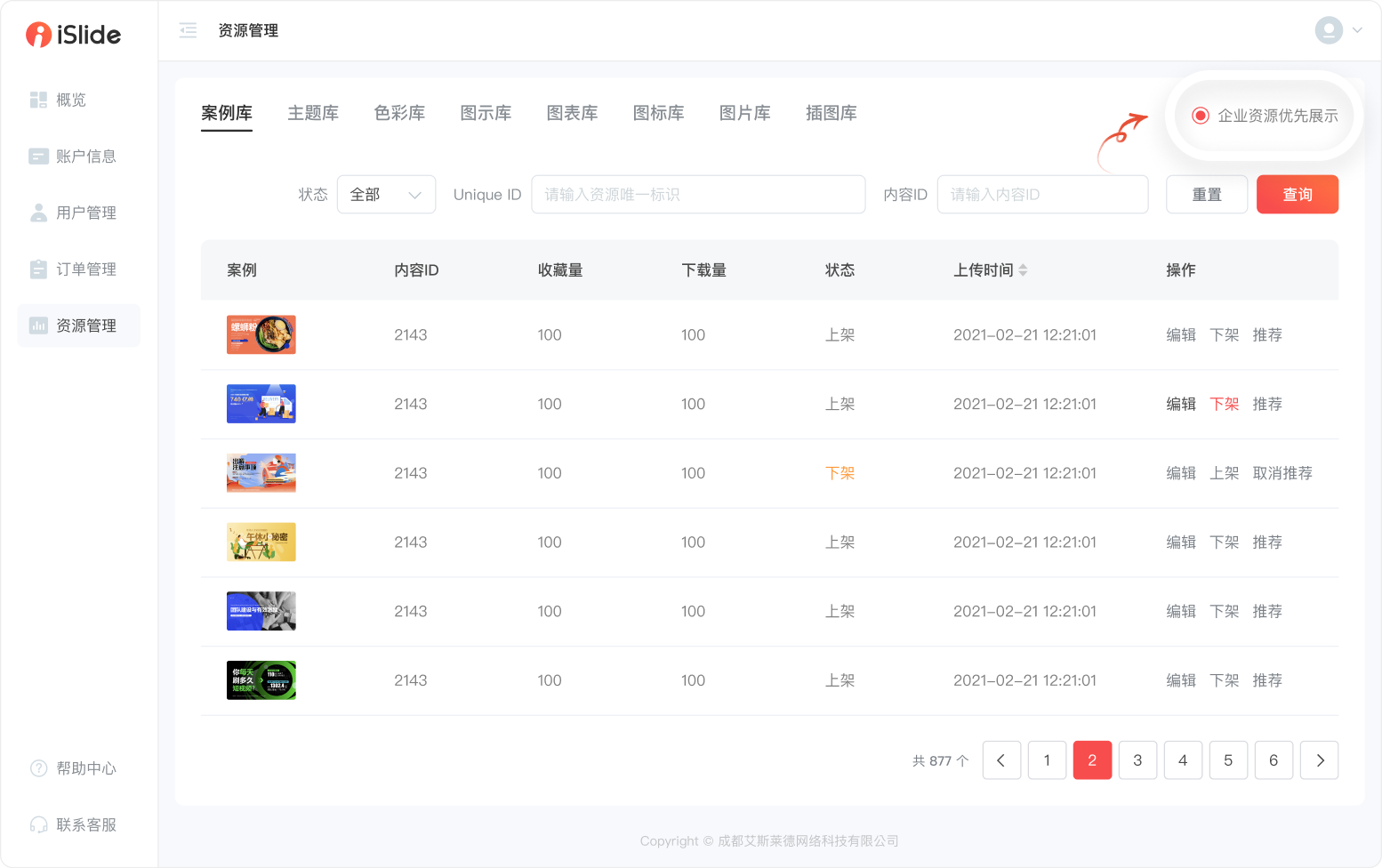The width and height of the screenshot is (1382, 868).
Task: Open 帮助中心 question mark icon
Action: tap(38, 768)
